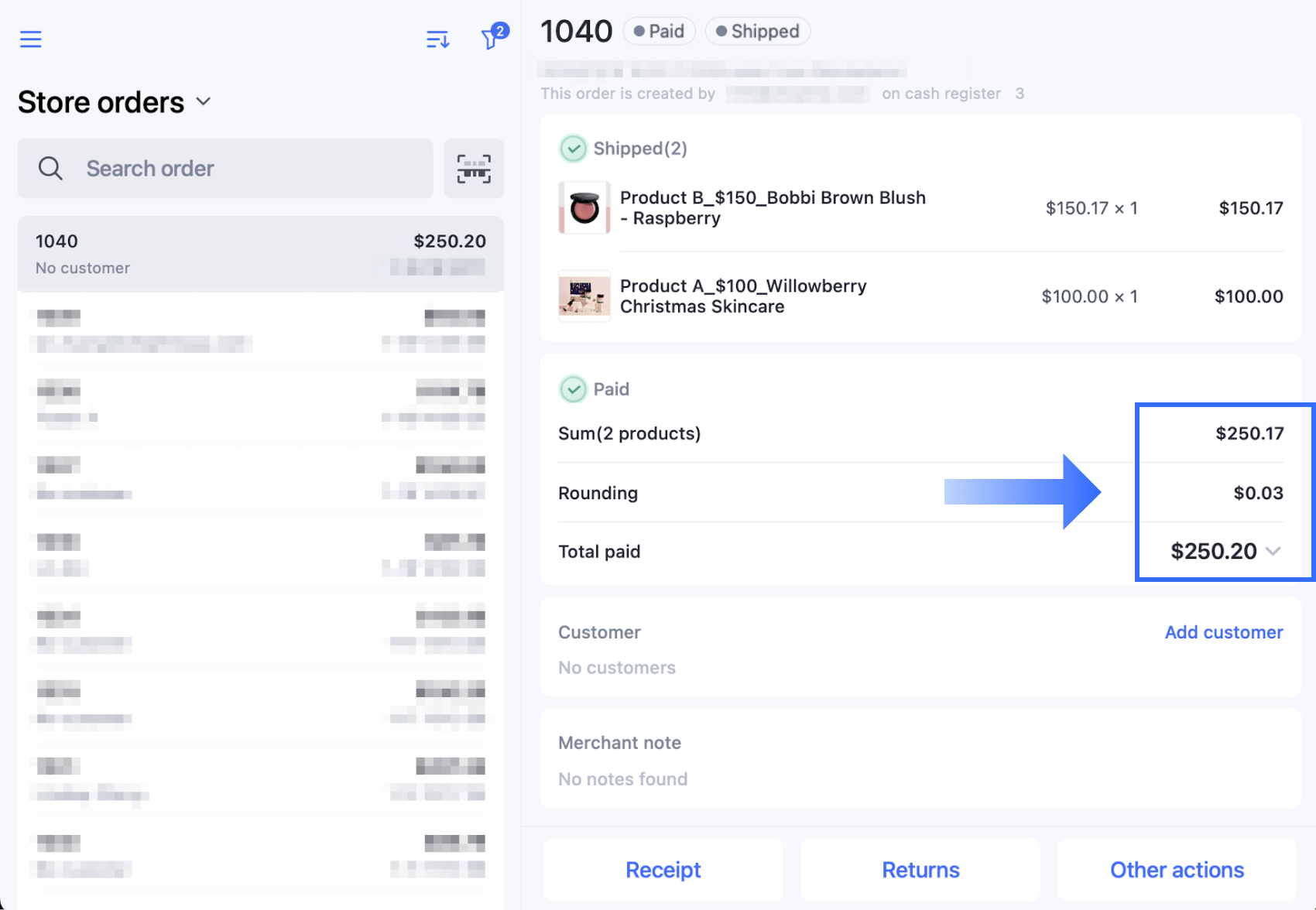Select order 1040 in the list
The width and height of the screenshot is (1316, 910).
point(260,254)
